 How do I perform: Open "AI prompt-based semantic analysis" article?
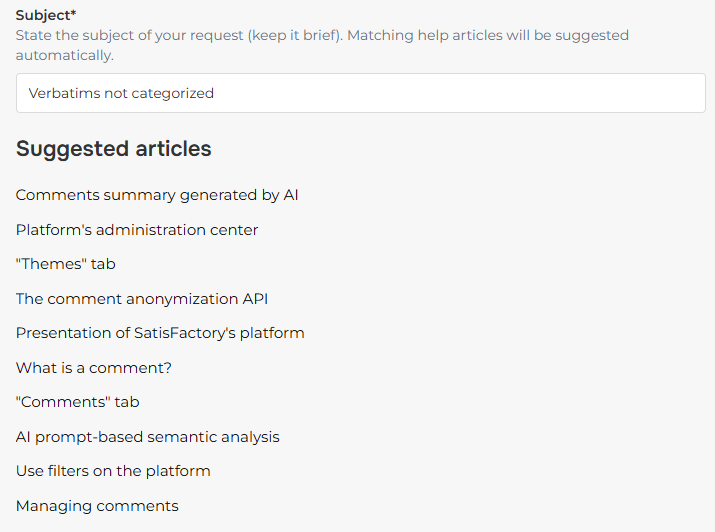pos(148,437)
